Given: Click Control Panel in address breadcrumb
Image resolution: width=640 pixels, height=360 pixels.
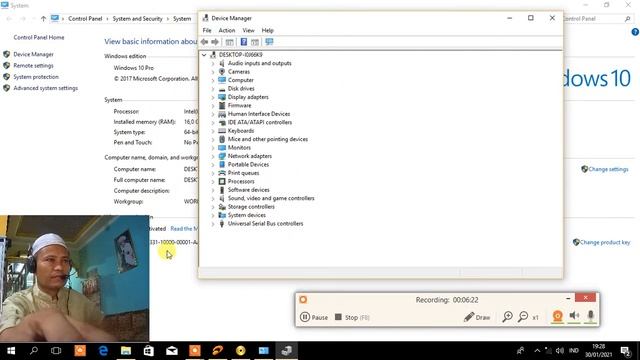Looking at the screenshot, I should pos(85,19).
